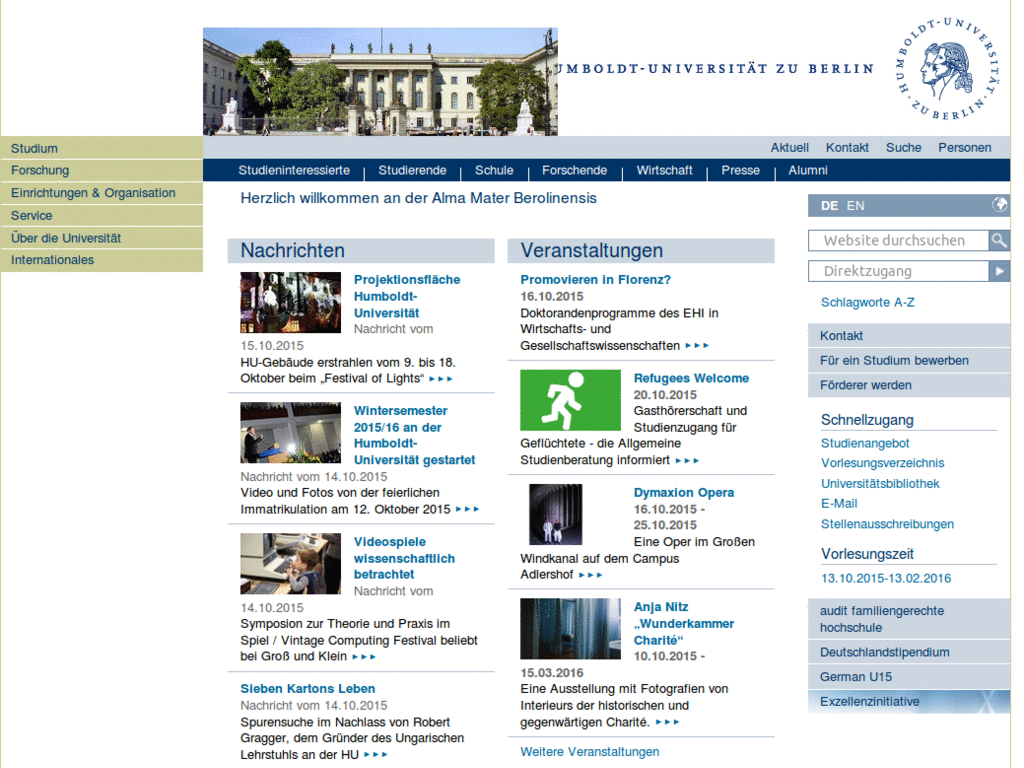1024x768 pixels.
Task: Click the Humboldt University seal logo
Action: [x=948, y=69]
